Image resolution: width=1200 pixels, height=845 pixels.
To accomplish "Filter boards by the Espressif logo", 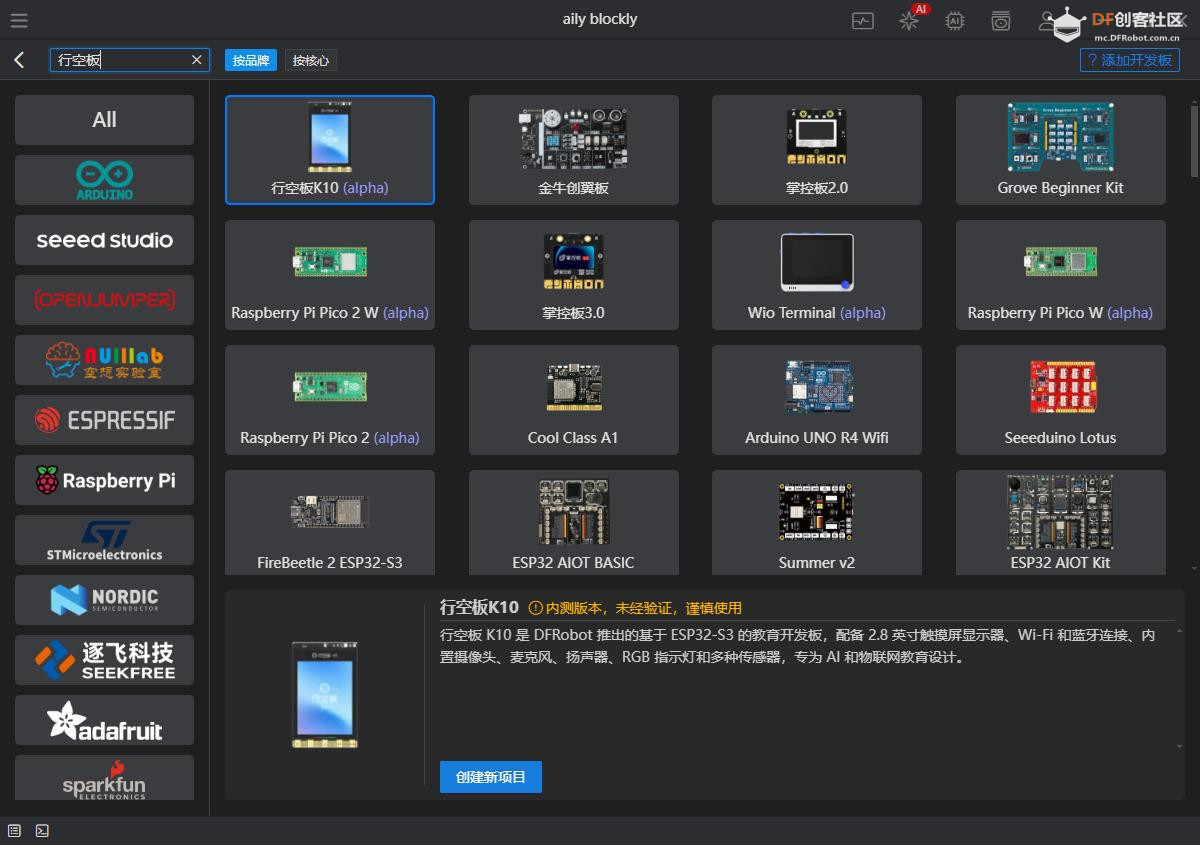I will [x=104, y=420].
